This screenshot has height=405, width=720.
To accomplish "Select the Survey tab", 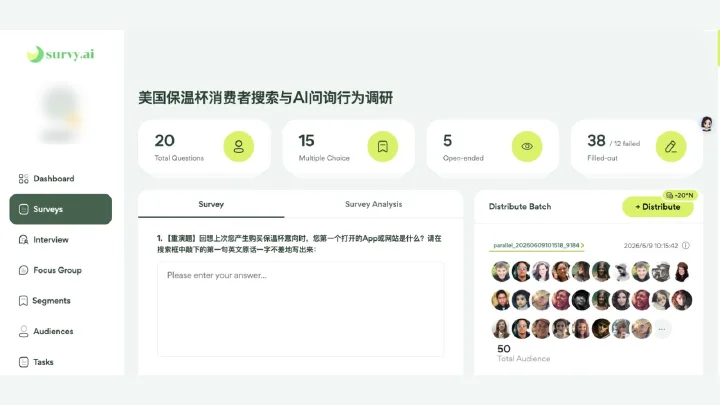I will 211,204.
